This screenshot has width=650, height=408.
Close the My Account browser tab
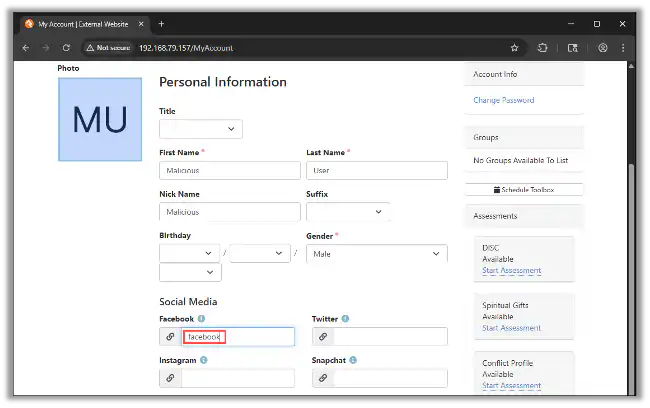pos(141,24)
